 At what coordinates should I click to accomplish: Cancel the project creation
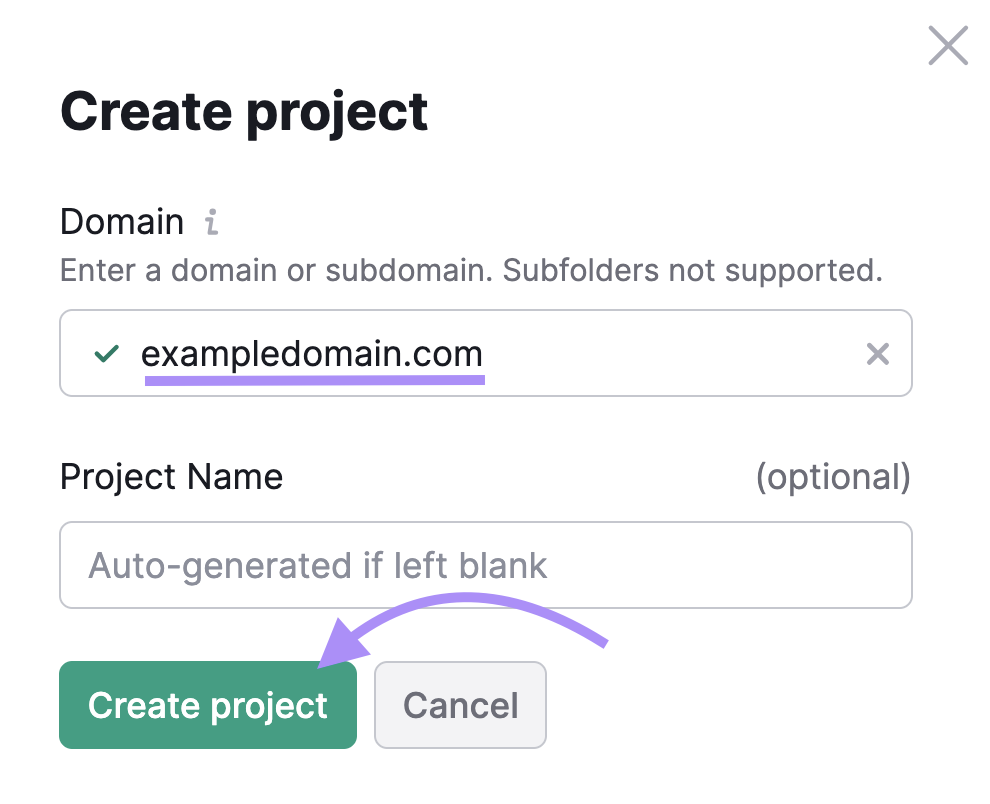coord(460,705)
